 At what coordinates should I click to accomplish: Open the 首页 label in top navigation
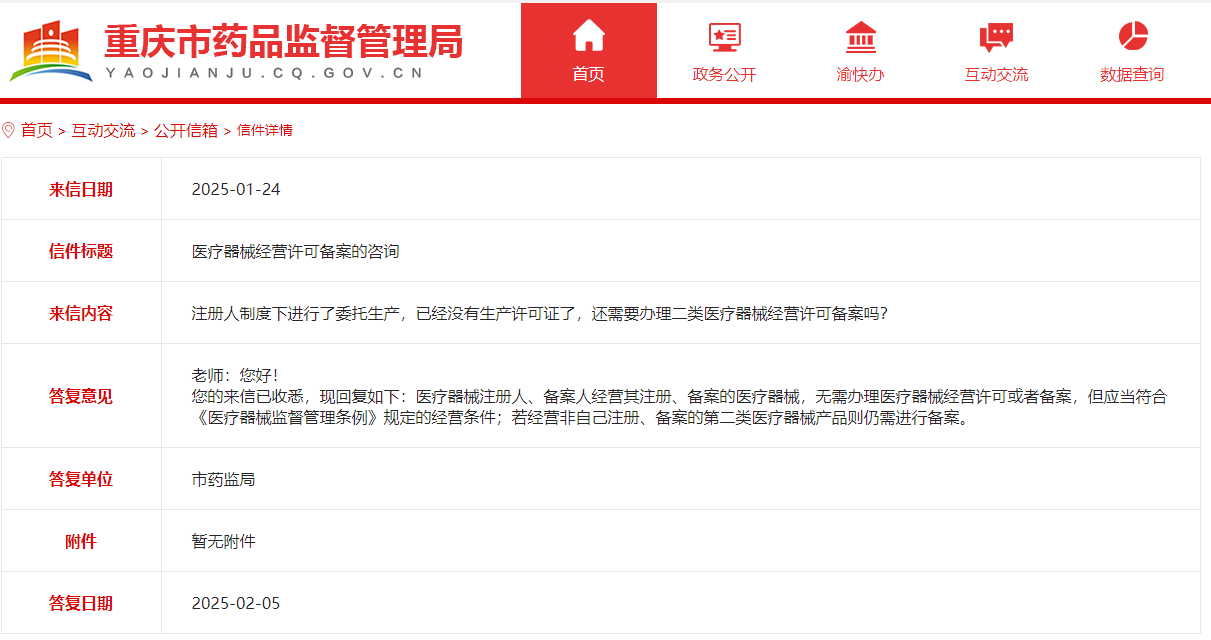click(588, 75)
